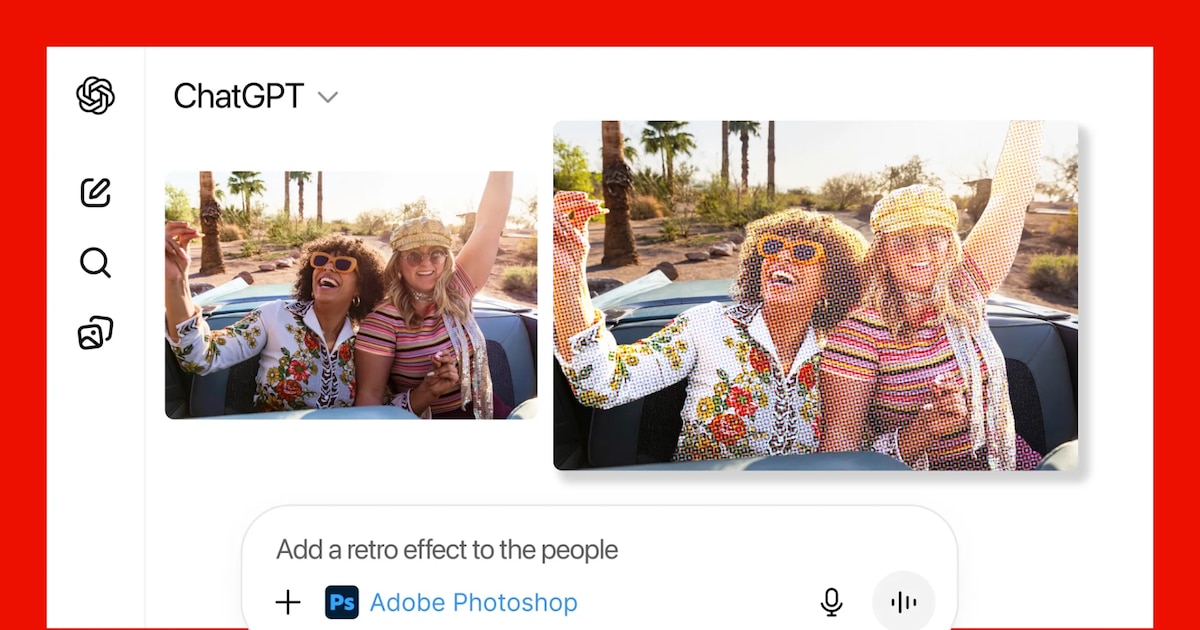Open search using the magnifying glass icon
Screen dimensions: 1200x630
tap(96, 263)
